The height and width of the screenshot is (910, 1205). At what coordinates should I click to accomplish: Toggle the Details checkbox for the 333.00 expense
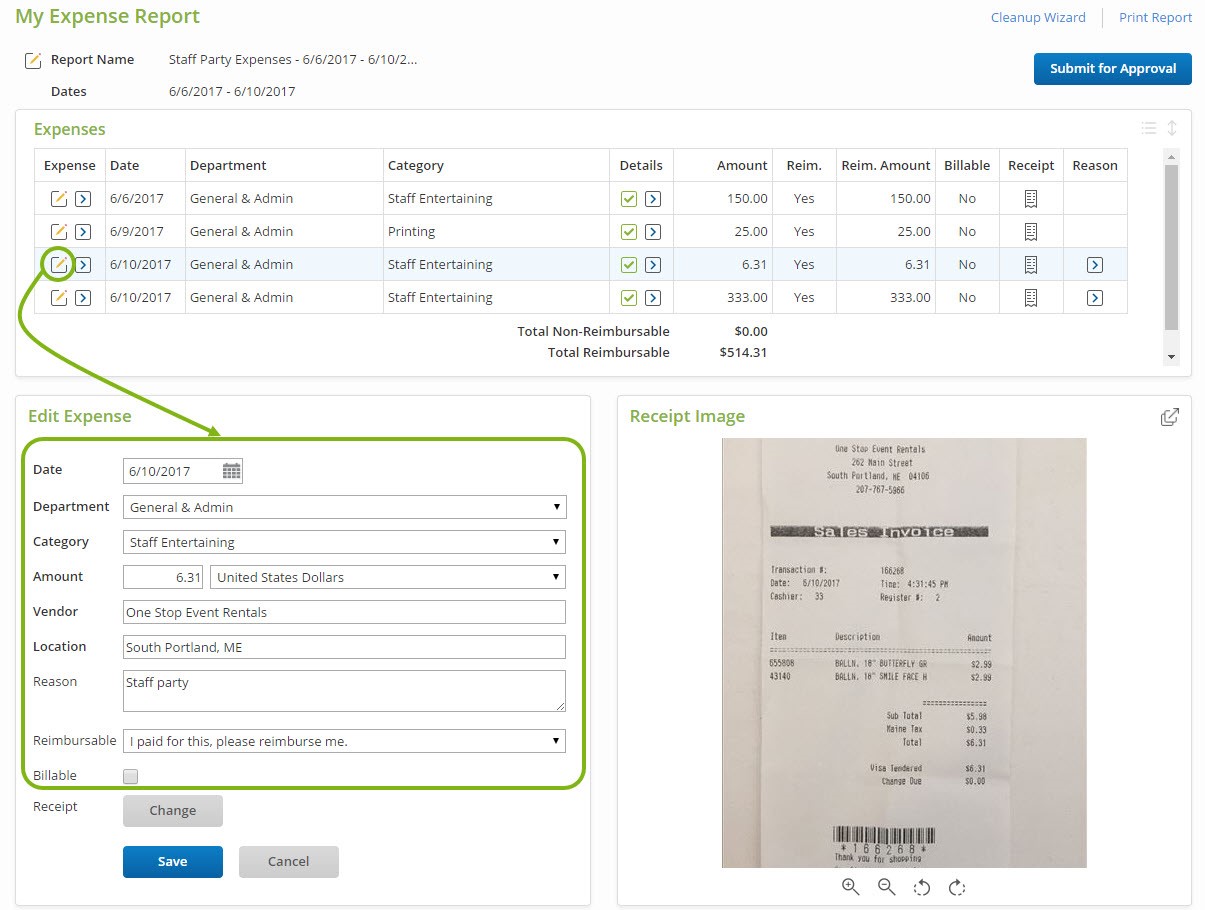pos(629,297)
